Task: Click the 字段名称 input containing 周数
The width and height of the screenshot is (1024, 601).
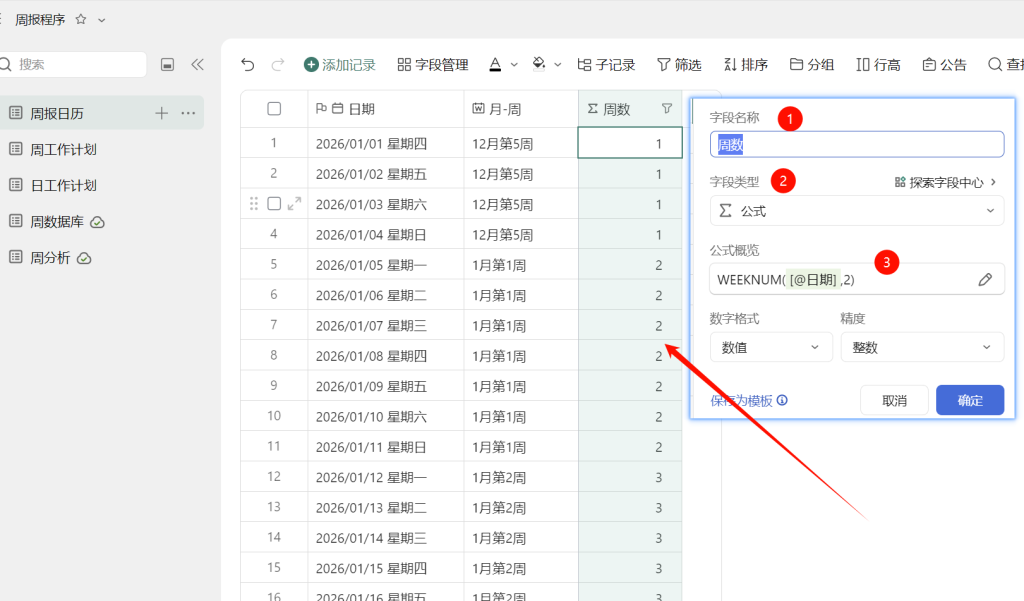Action: [x=857, y=144]
